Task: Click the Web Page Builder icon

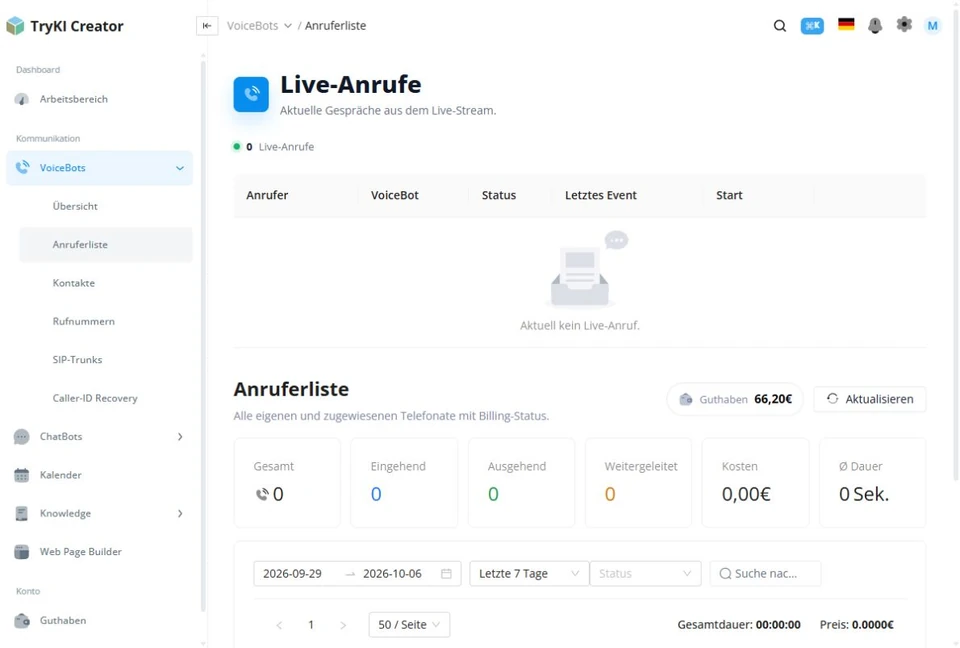Action: click(x=21, y=552)
